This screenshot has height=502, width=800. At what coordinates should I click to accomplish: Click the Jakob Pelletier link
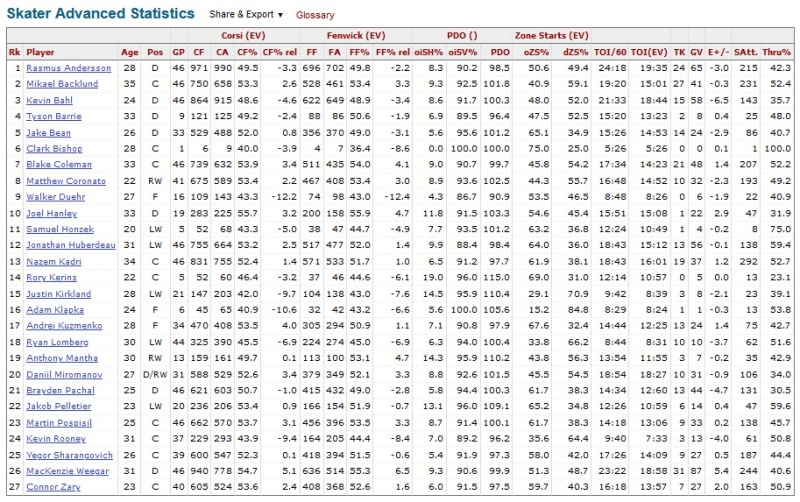point(59,406)
